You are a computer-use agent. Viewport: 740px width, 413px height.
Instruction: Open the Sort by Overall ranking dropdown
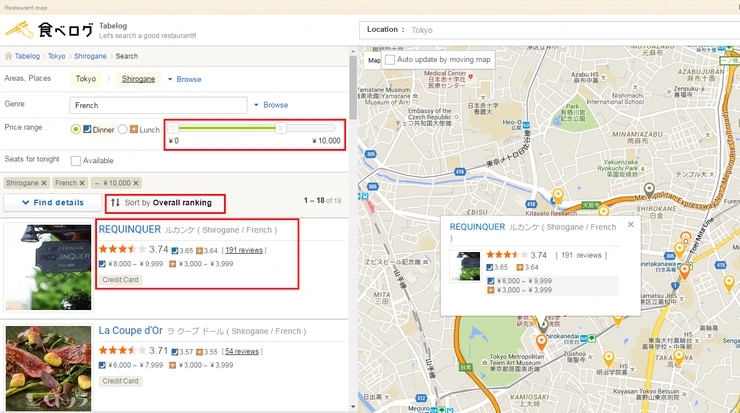pos(161,203)
